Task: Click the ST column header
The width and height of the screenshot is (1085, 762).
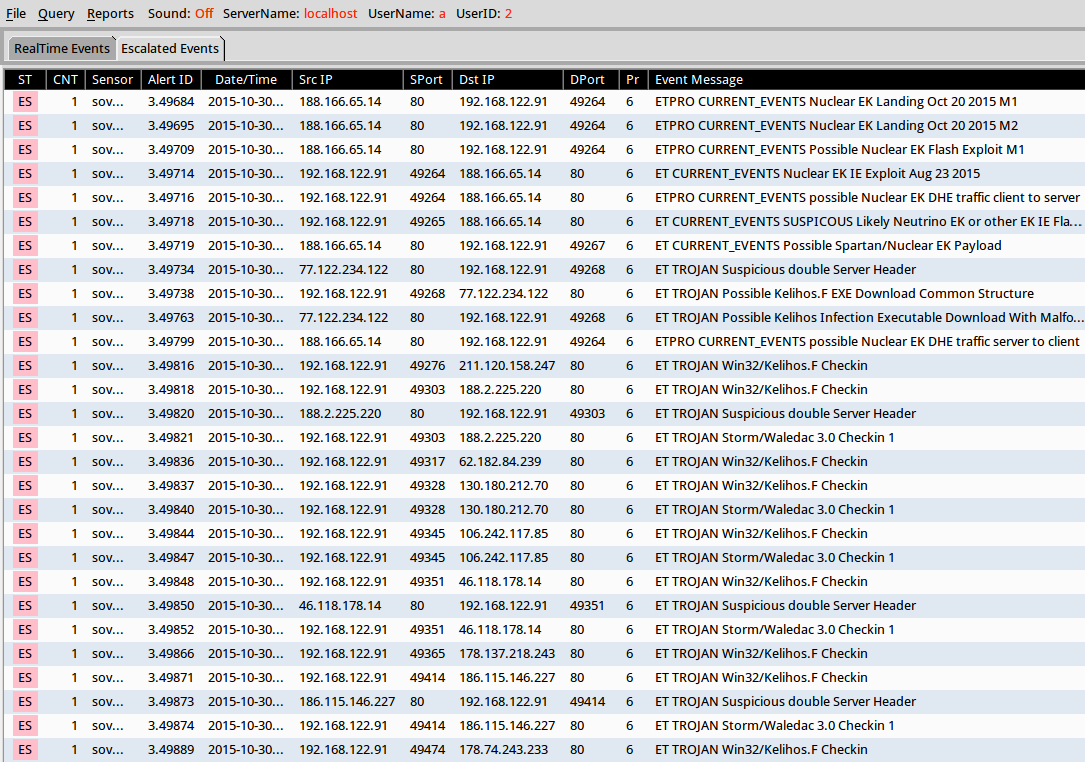Action: coord(25,80)
